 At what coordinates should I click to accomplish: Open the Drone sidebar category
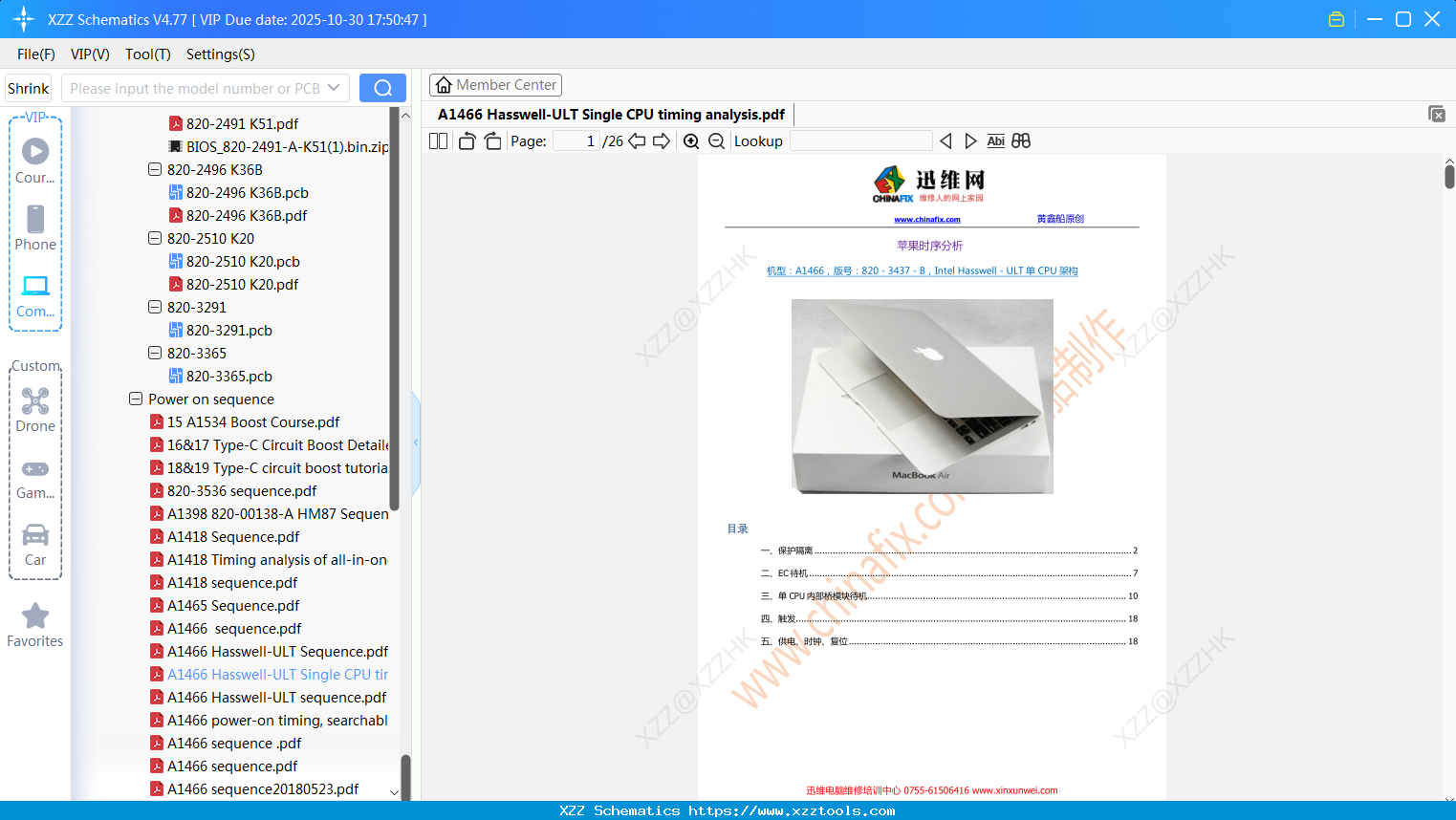(35, 409)
